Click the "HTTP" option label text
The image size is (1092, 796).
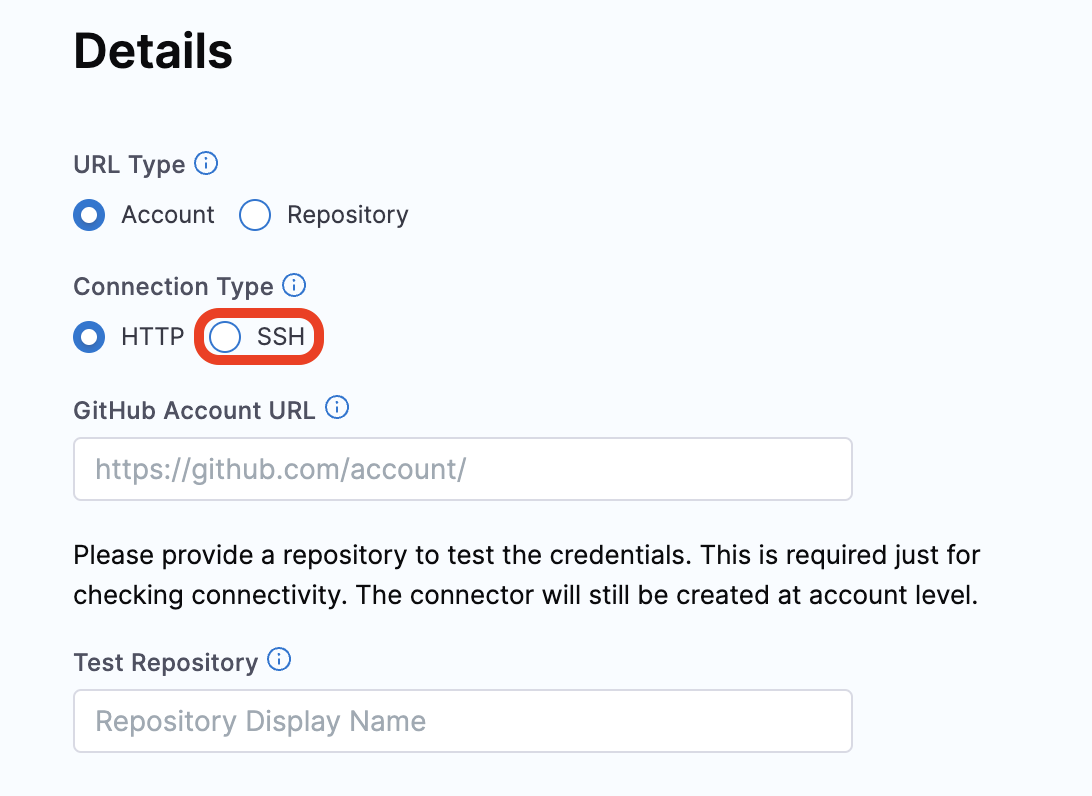[153, 337]
